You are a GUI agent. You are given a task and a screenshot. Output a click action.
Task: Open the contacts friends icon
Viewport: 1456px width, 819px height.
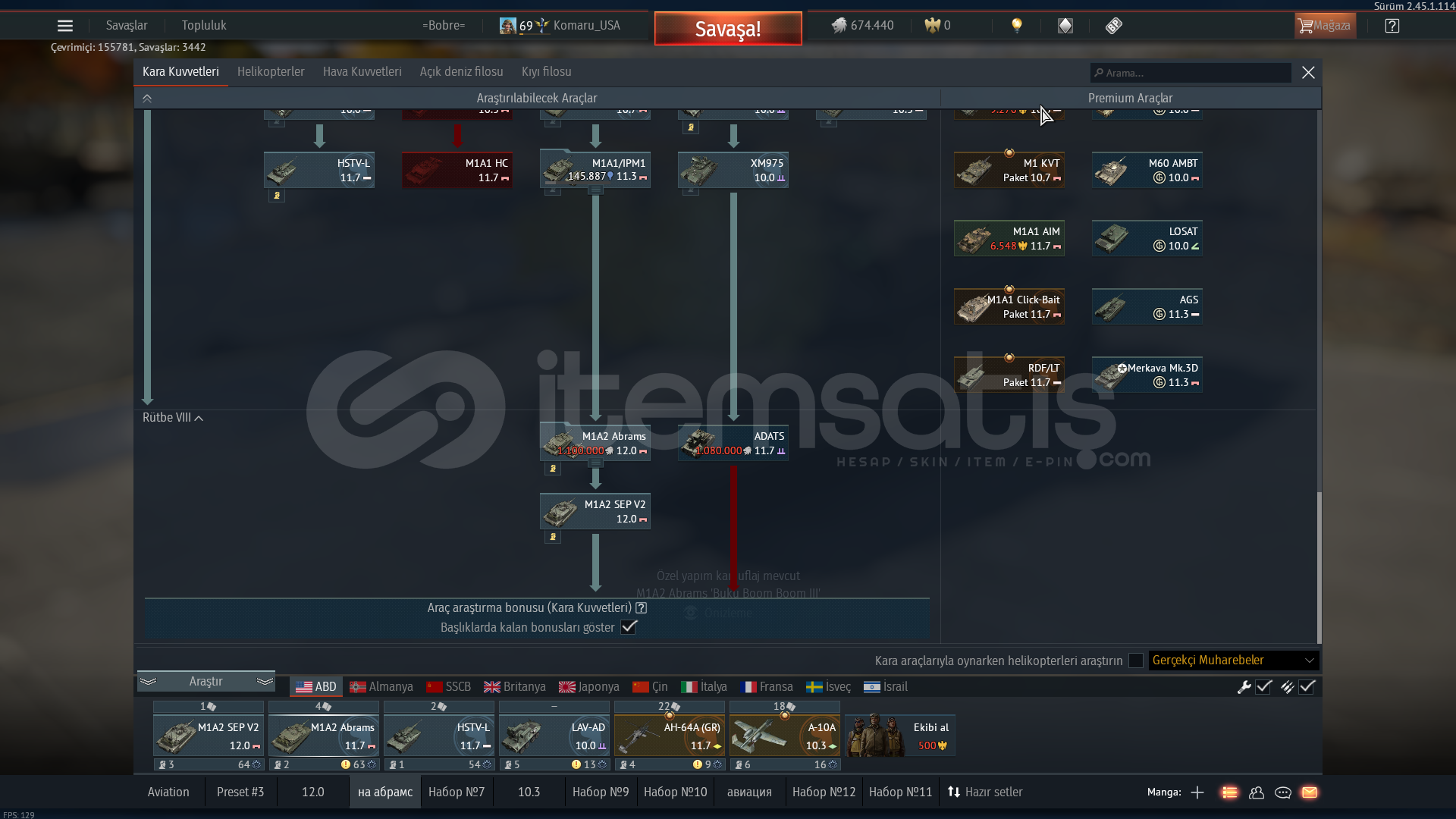(x=1257, y=792)
